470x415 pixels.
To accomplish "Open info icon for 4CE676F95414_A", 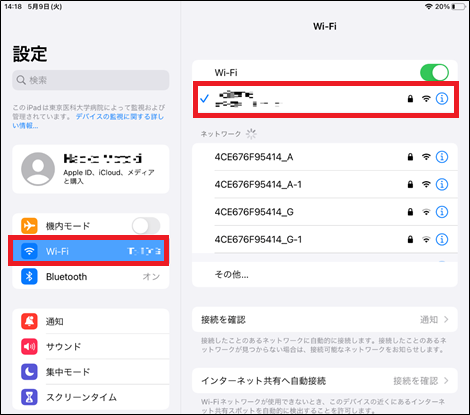I will pos(442,157).
